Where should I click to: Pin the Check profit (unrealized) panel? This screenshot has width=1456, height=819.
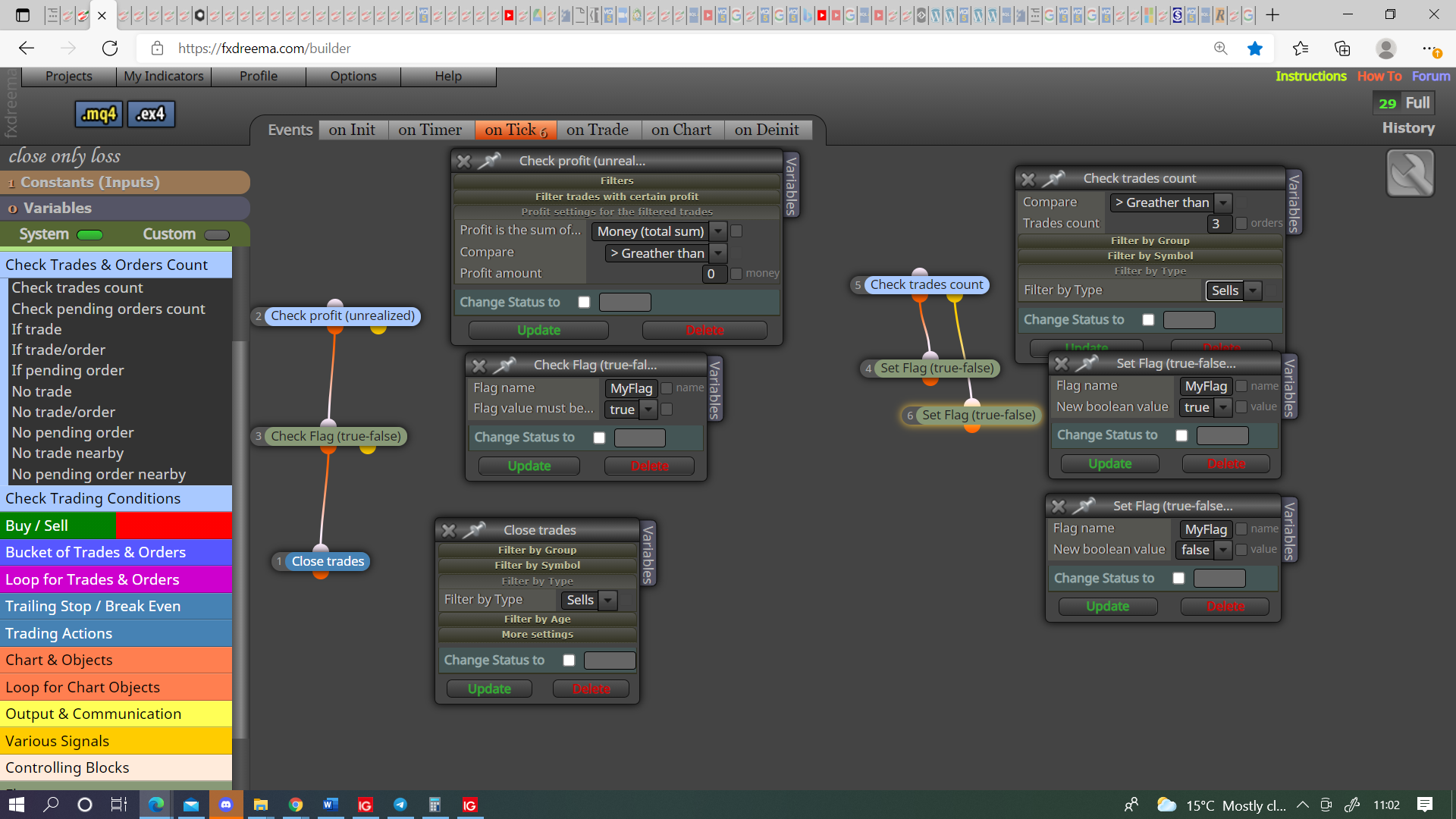490,161
